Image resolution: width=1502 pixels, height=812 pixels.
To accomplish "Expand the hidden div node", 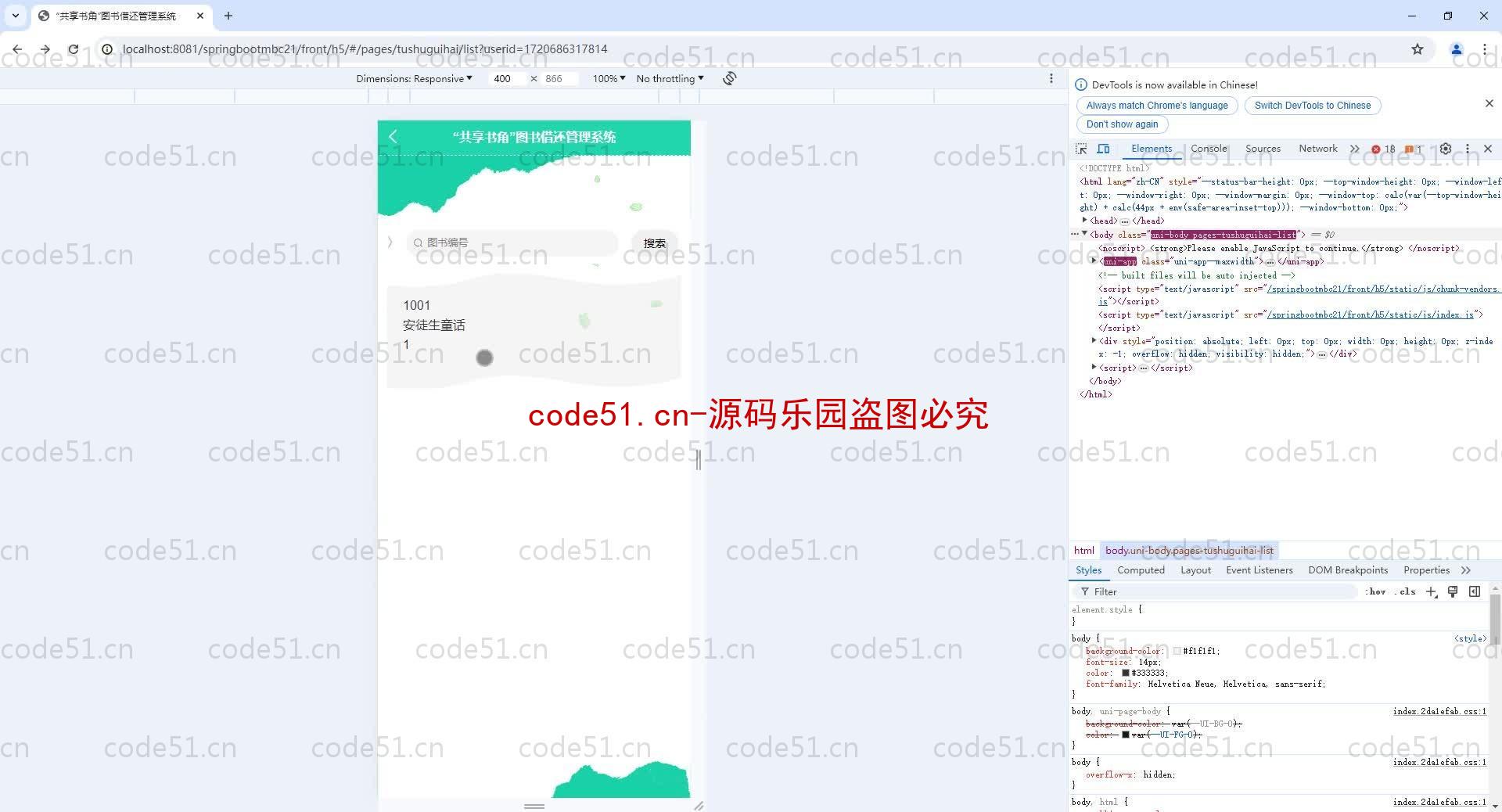I will click(x=1094, y=340).
